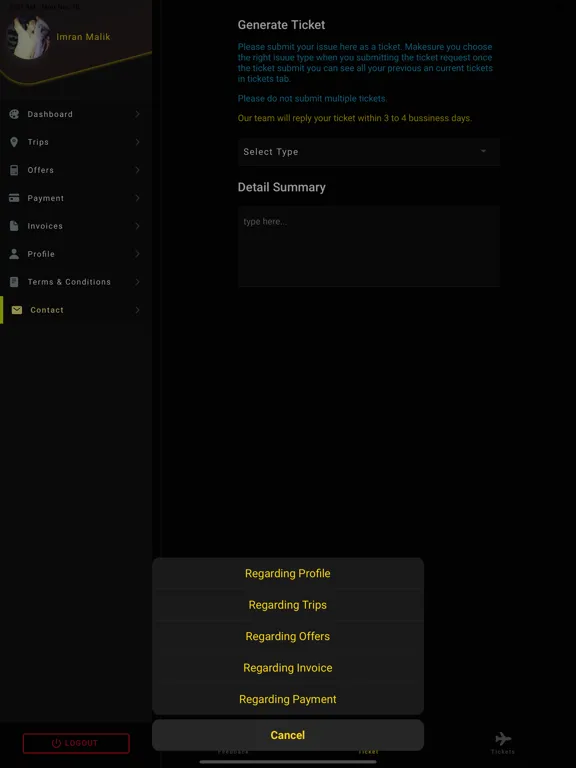The width and height of the screenshot is (576, 768).
Task: Open Invoices in the sidebar
Action: pos(76,226)
